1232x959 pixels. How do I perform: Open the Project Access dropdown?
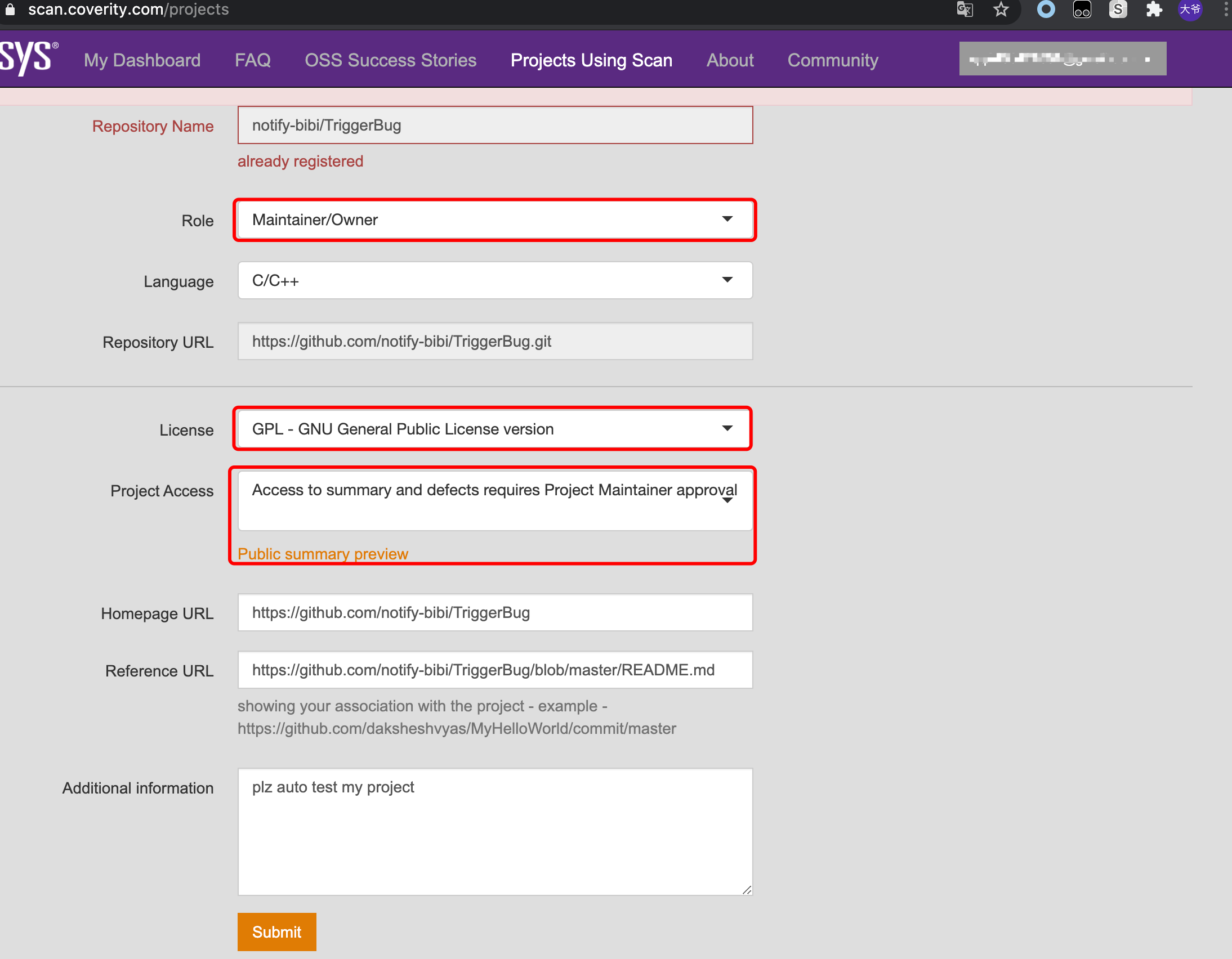pos(495,501)
